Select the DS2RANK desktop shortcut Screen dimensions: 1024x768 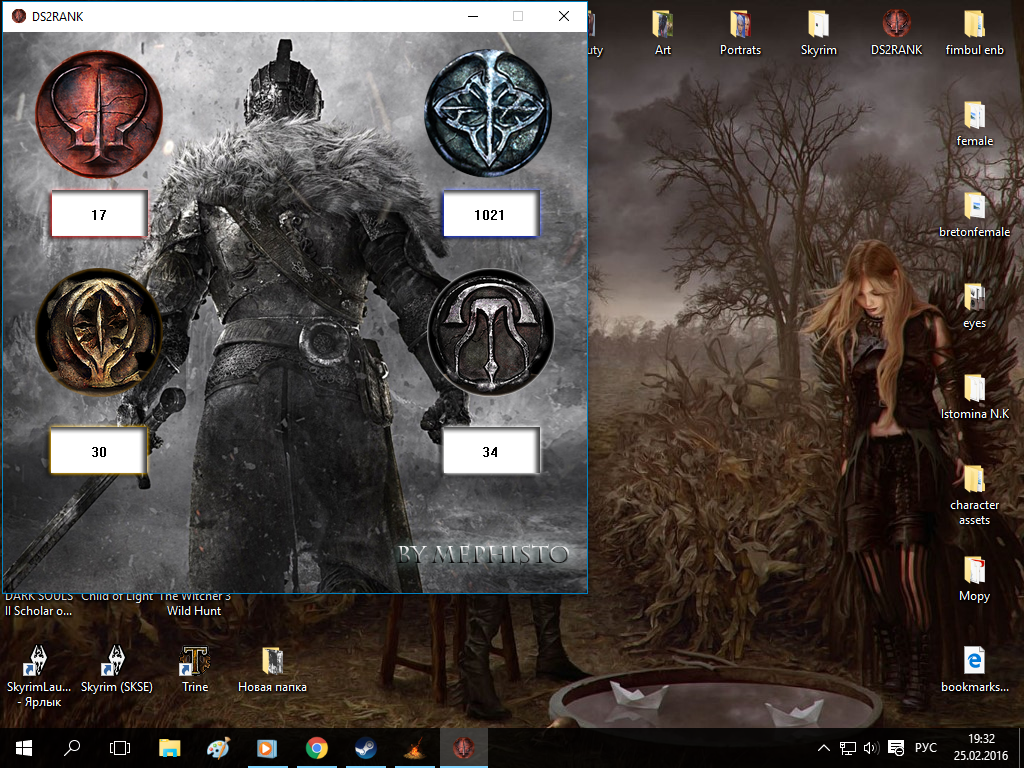(x=896, y=32)
